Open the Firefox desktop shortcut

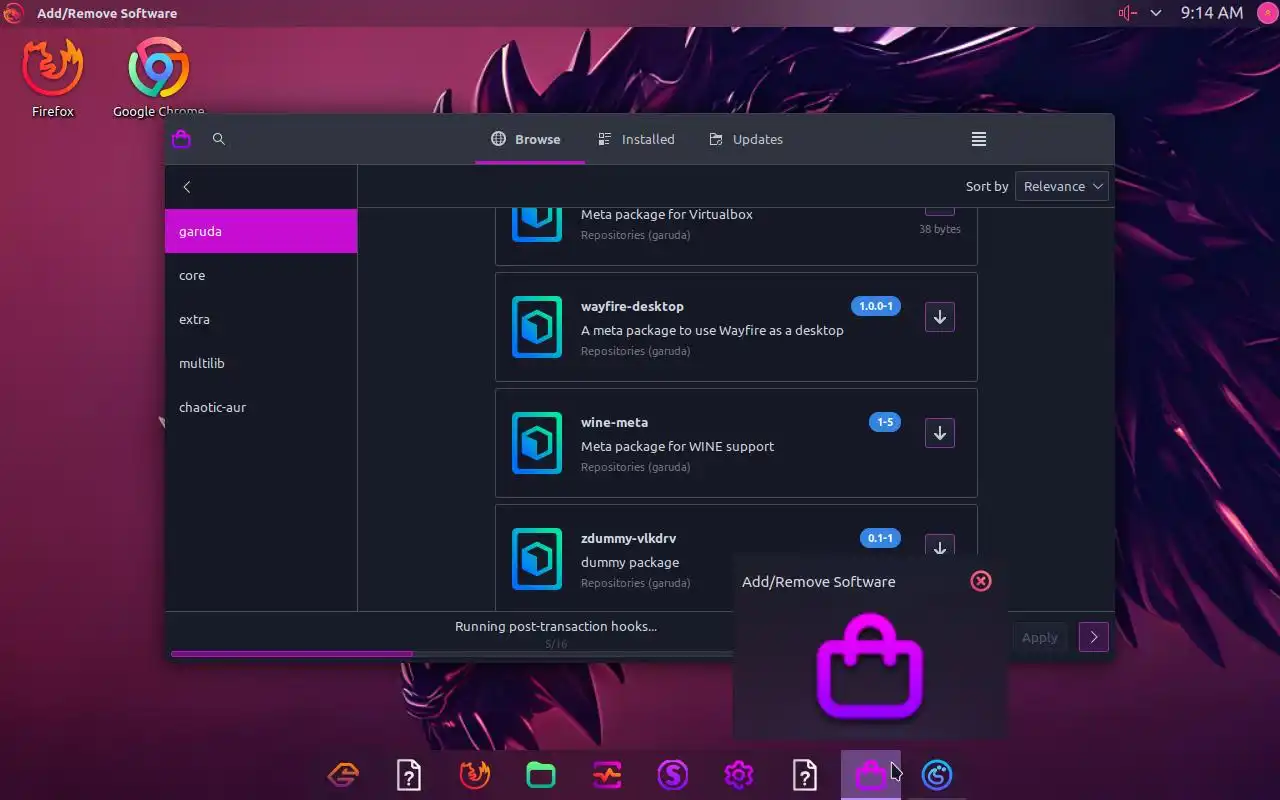pyautogui.click(x=52, y=78)
